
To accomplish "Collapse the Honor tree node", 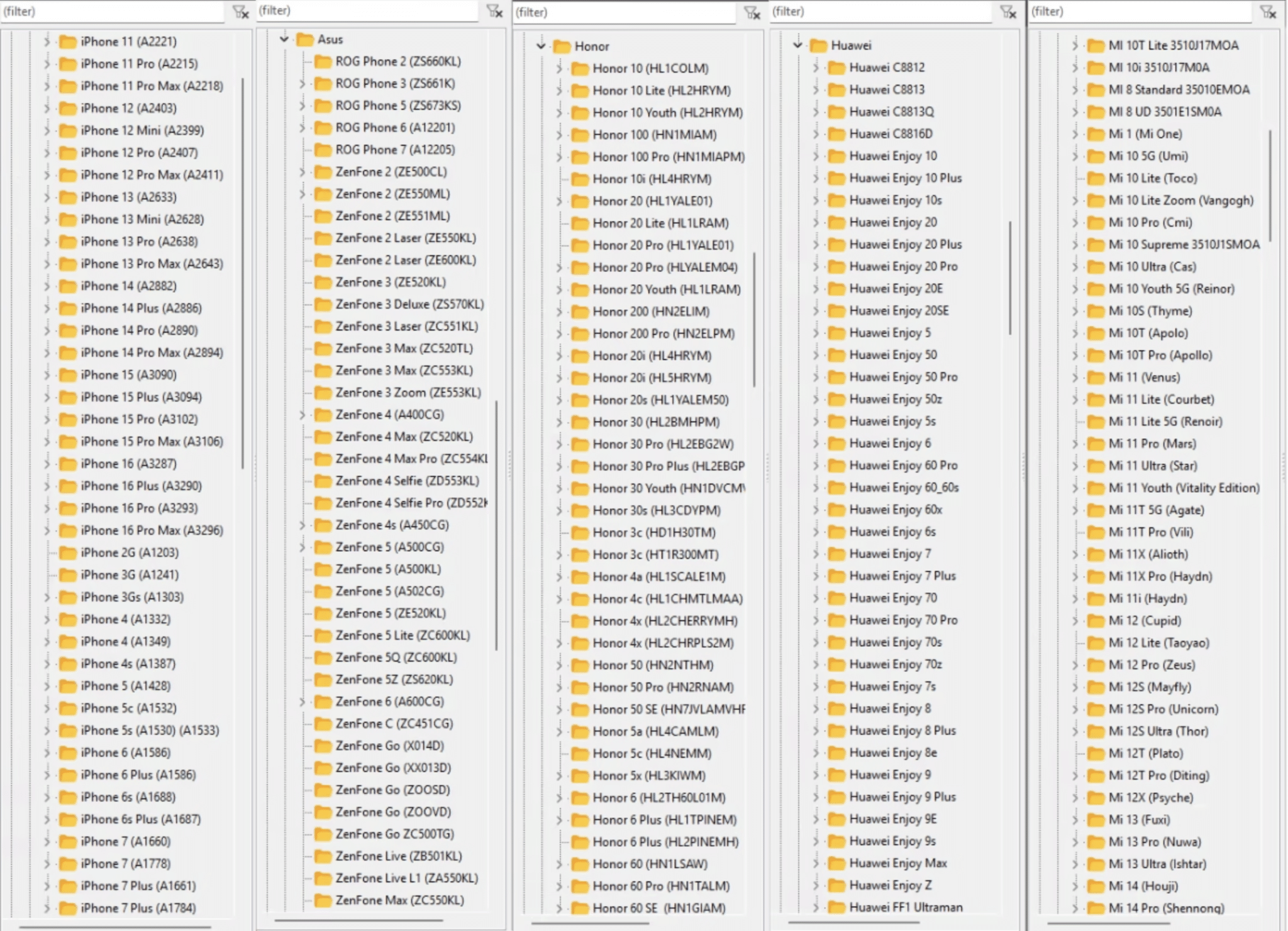I will (541, 46).
